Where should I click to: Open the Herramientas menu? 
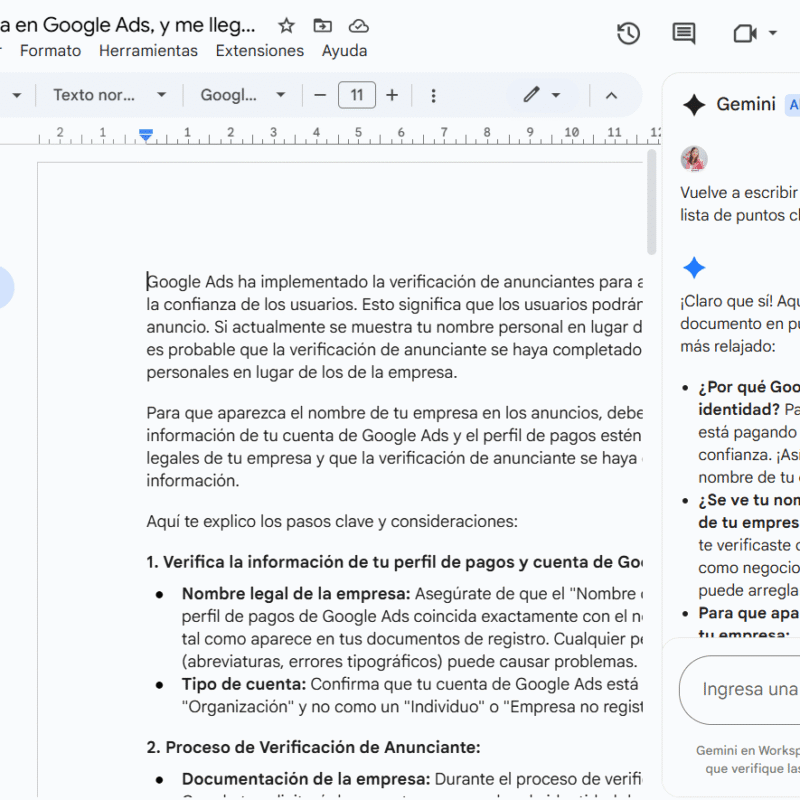(148, 50)
